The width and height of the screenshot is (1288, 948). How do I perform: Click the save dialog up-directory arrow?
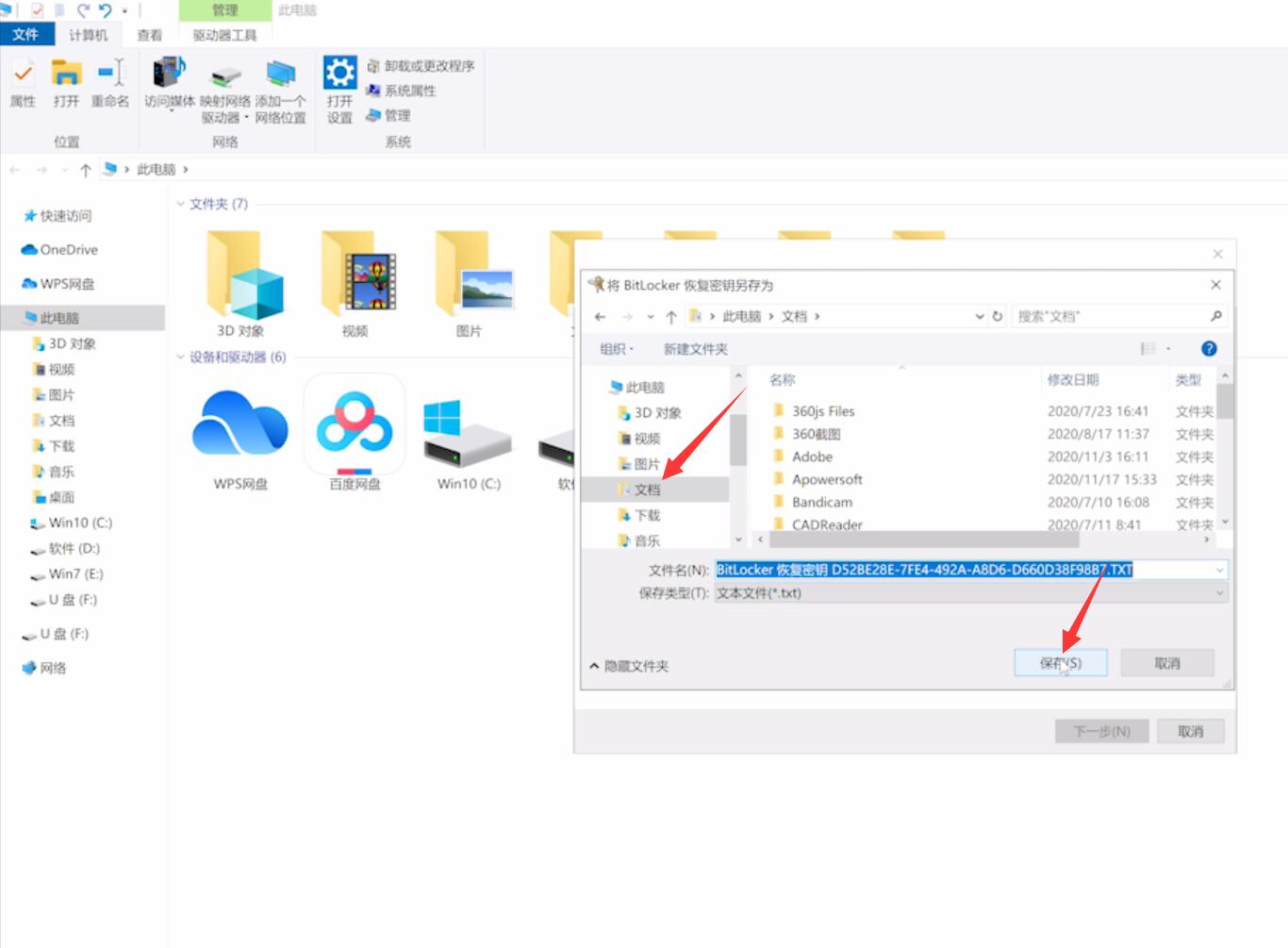click(x=671, y=317)
